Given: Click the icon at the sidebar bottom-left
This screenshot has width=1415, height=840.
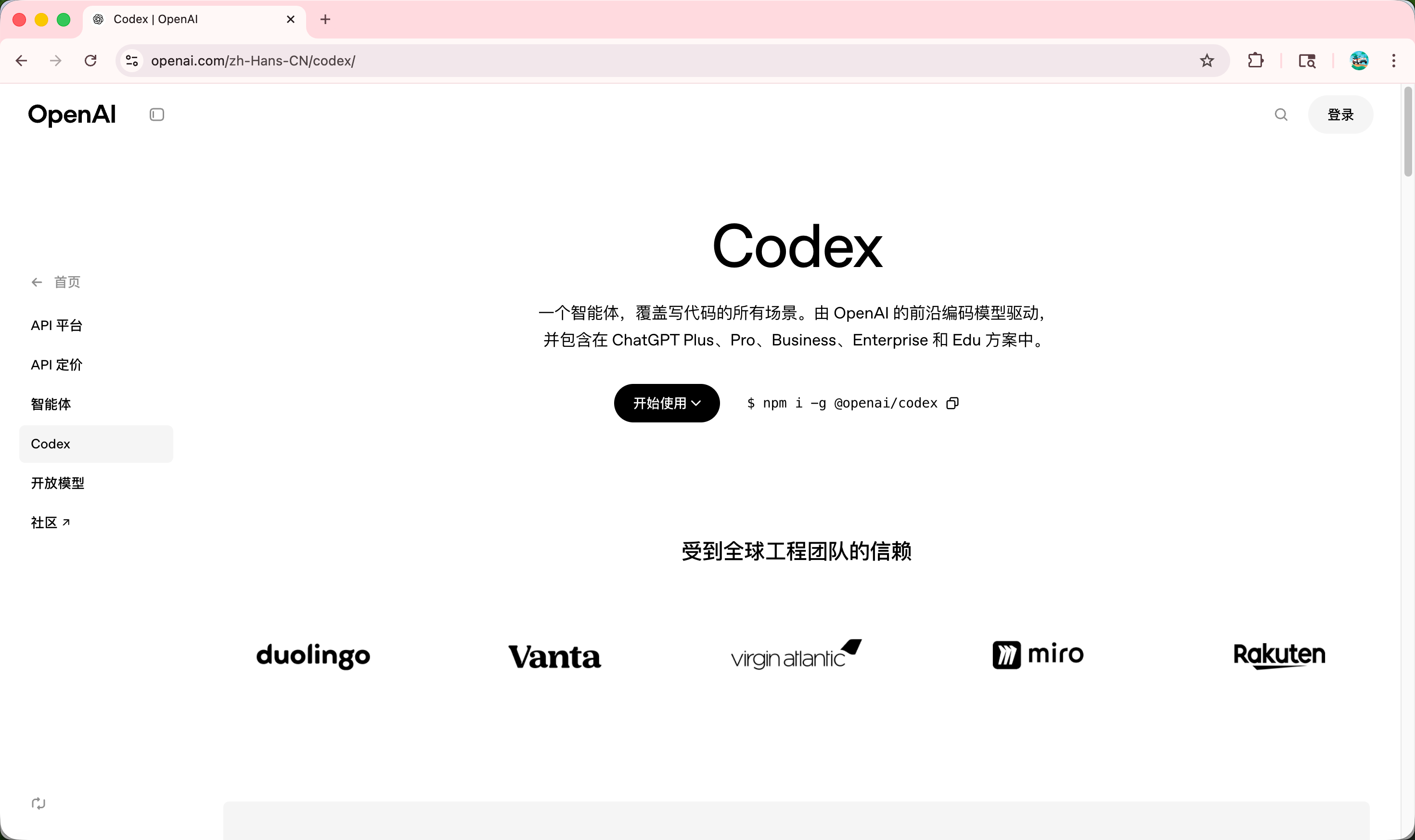Looking at the screenshot, I should (x=39, y=803).
